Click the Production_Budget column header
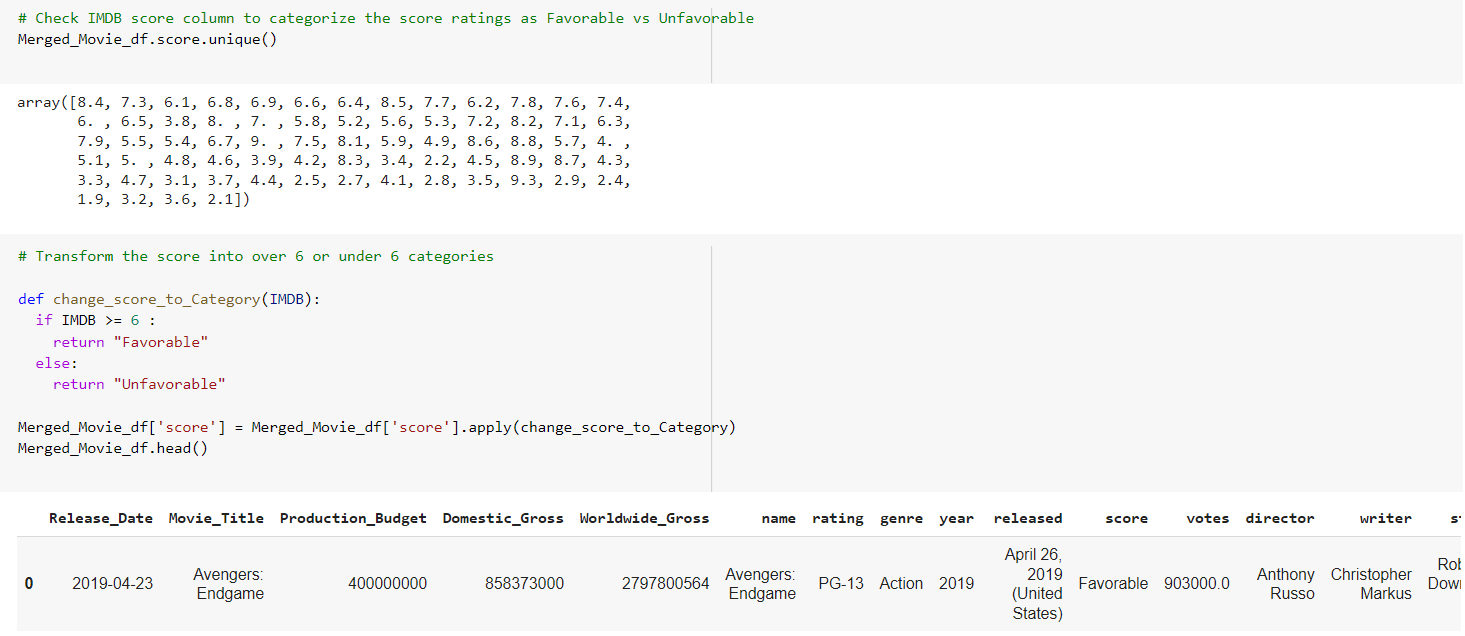 pos(353,518)
